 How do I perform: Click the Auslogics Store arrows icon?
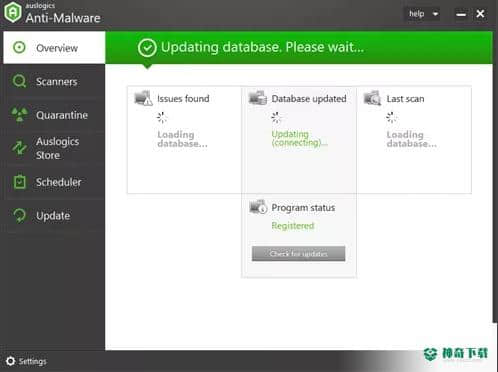[x=19, y=147]
